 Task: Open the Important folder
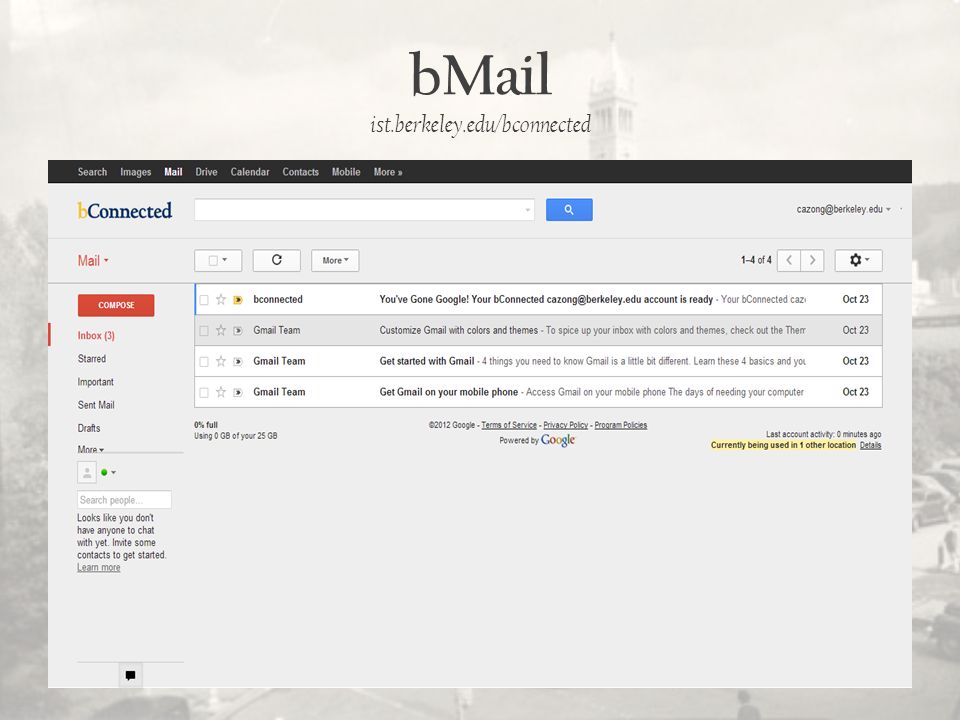[x=96, y=382]
